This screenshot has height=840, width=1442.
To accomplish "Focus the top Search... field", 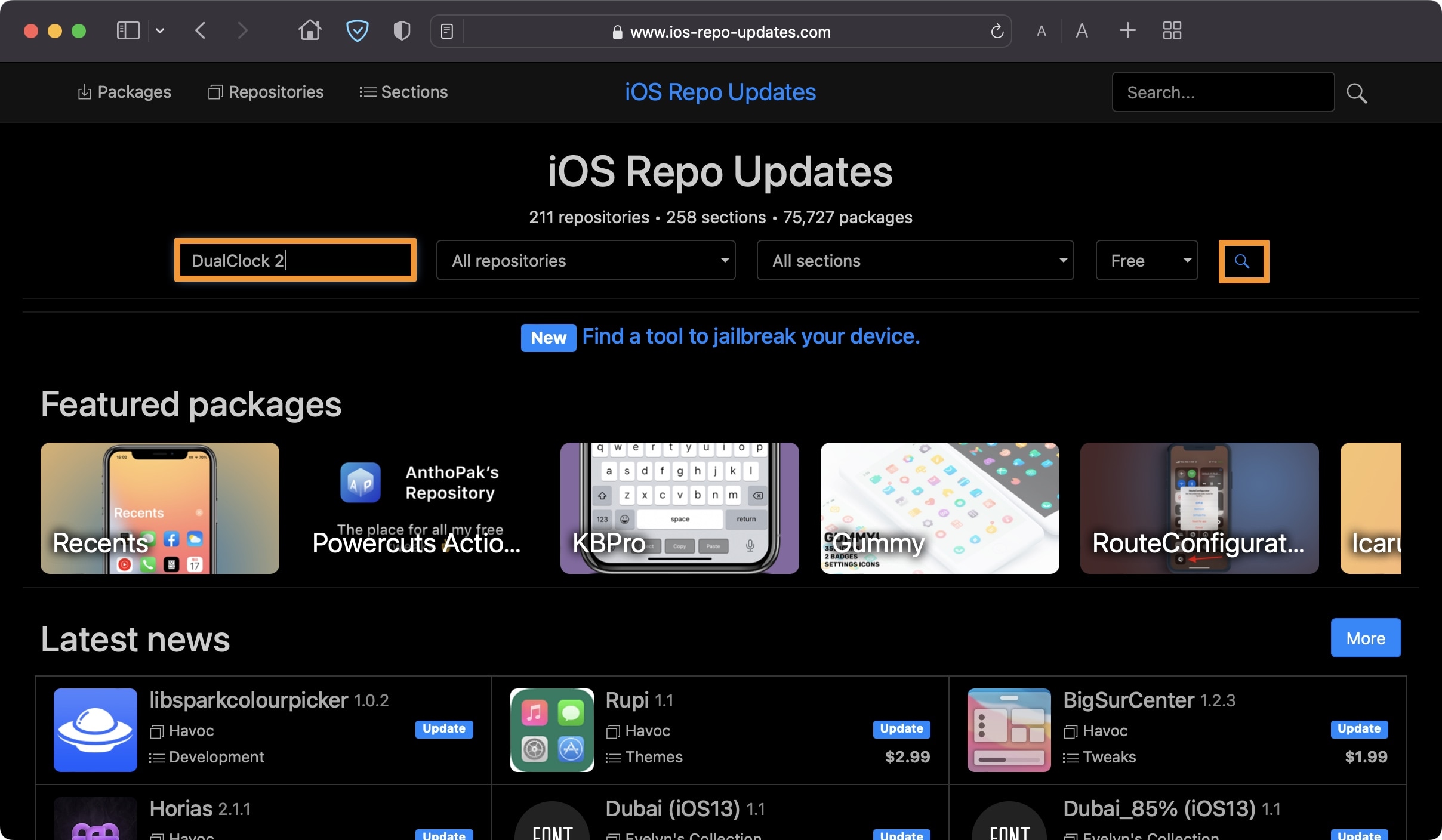I will click(x=1223, y=92).
